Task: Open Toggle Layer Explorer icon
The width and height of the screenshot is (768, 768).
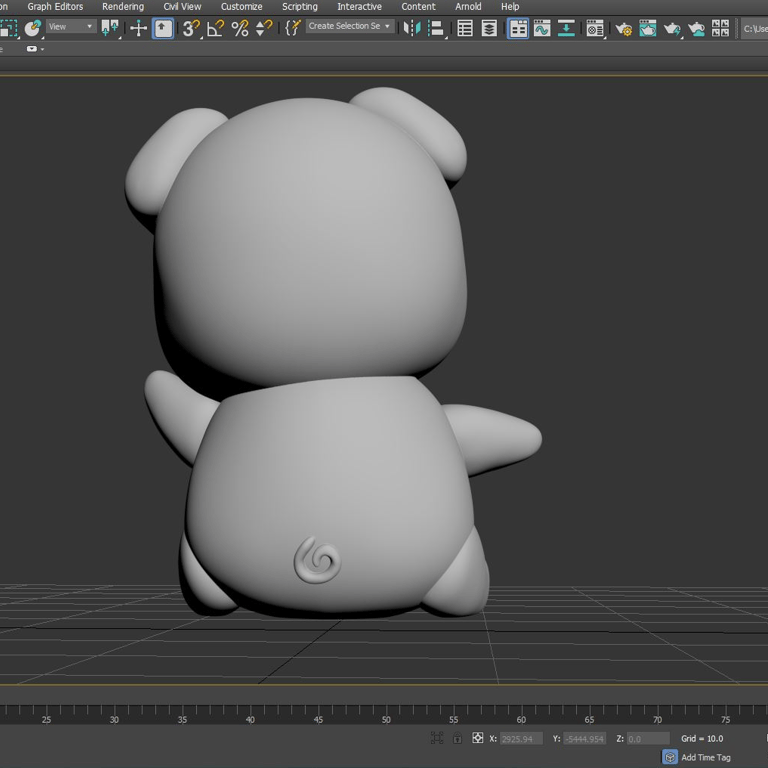Action: 489,28
